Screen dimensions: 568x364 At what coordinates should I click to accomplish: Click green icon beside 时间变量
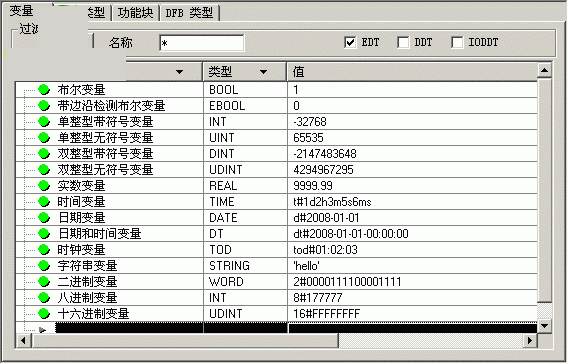pos(44,201)
